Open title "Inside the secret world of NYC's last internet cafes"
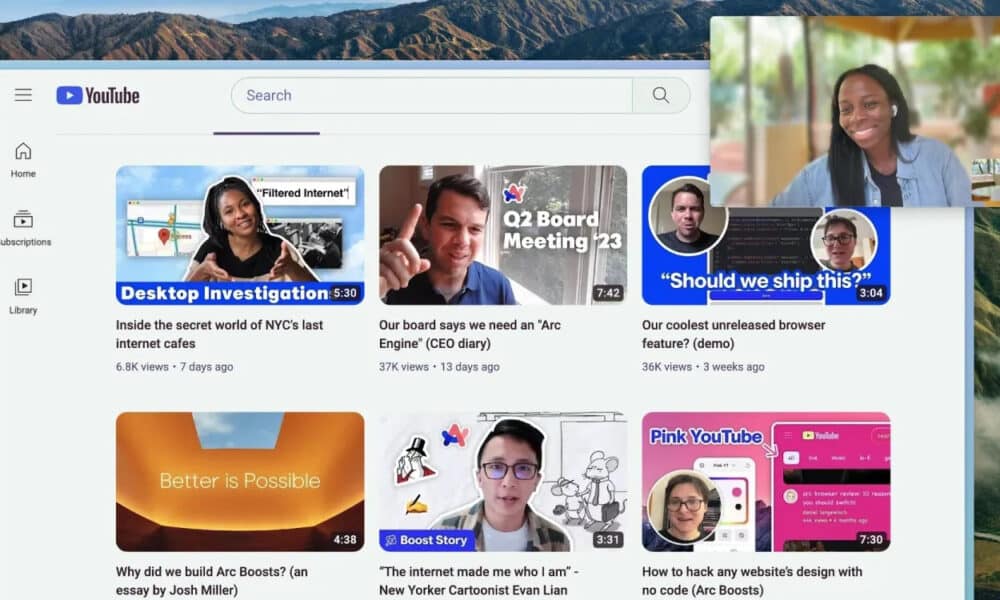1000x600 pixels. tap(219, 334)
